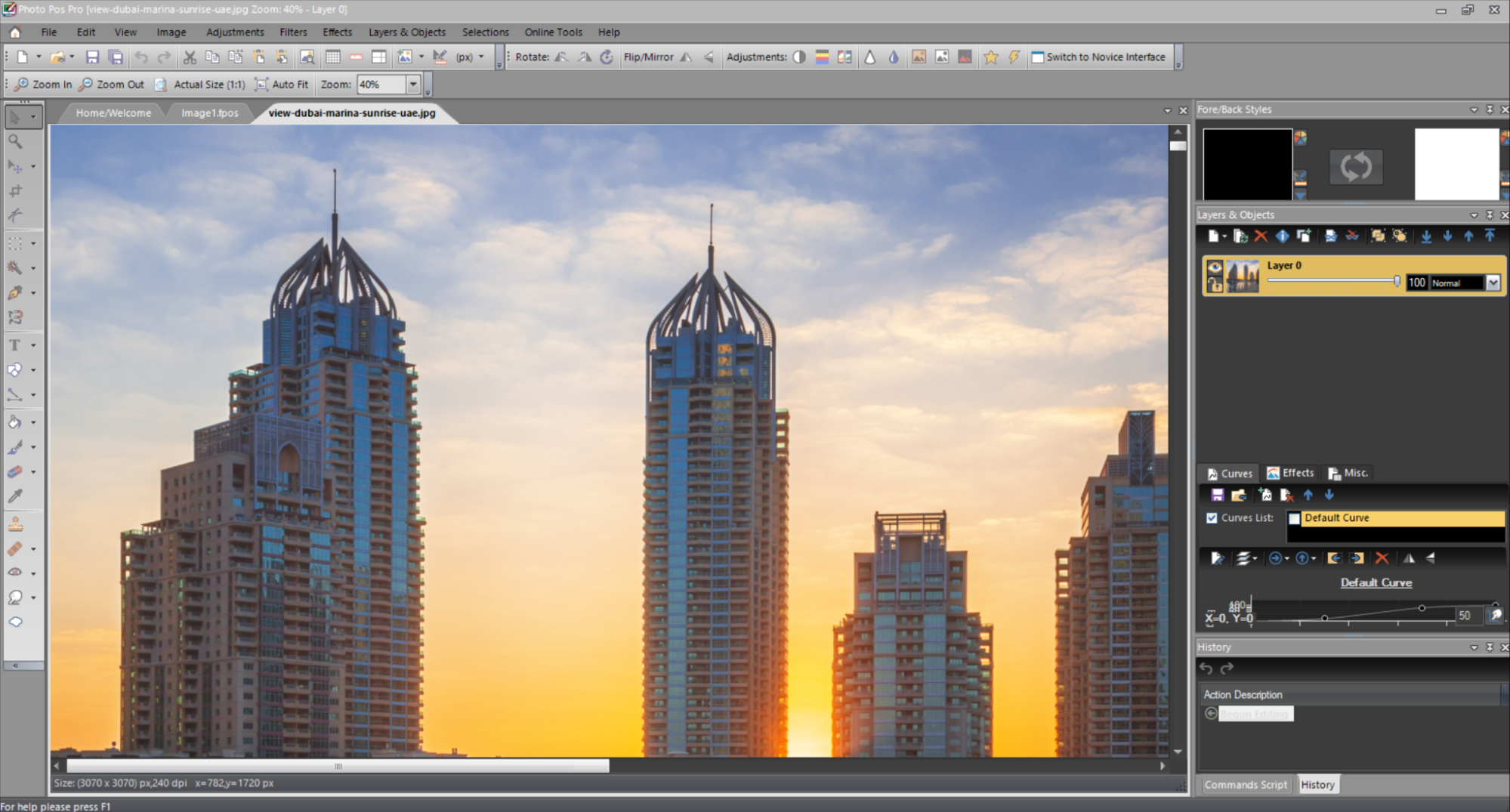
Task: Choose the Eyedropper color picker tool
Action: 14,496
